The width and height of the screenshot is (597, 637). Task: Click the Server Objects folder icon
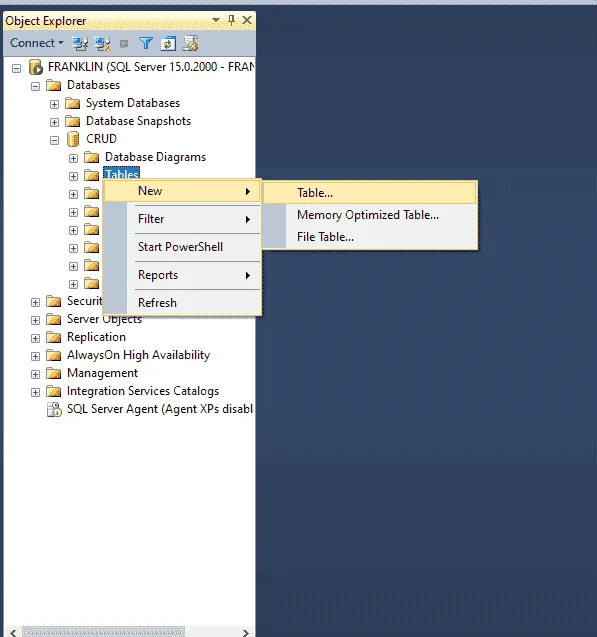53,319
